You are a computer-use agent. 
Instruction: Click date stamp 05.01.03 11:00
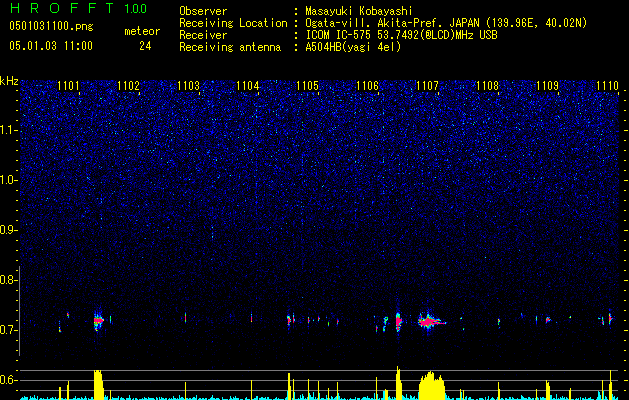coord(51,46)
